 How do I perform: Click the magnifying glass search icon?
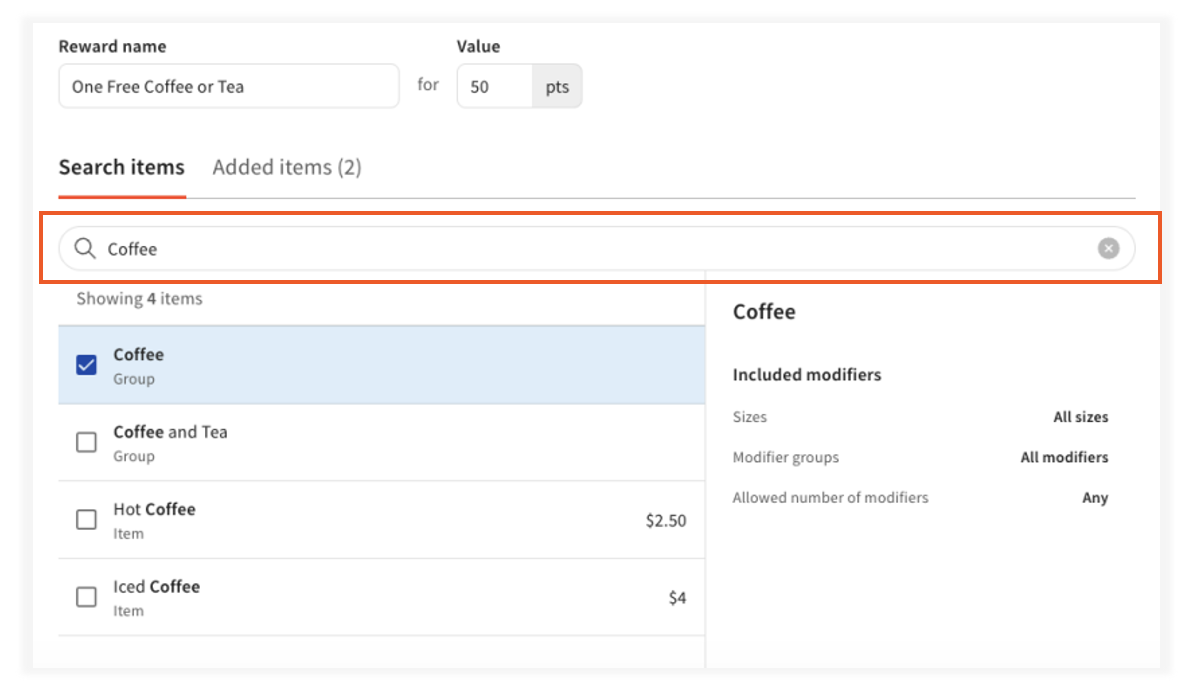84,248
